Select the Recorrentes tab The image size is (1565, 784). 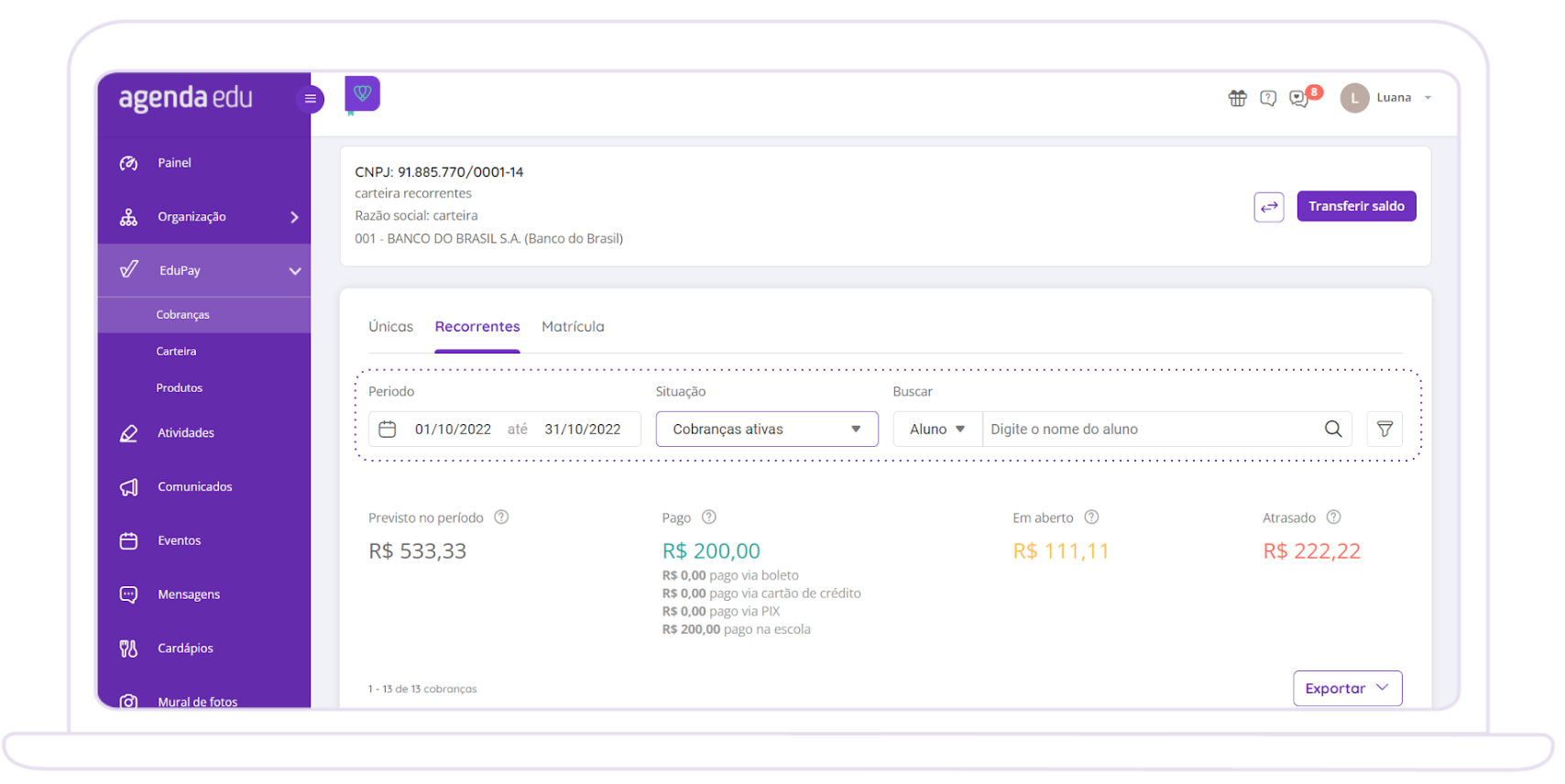click(477, 327)
